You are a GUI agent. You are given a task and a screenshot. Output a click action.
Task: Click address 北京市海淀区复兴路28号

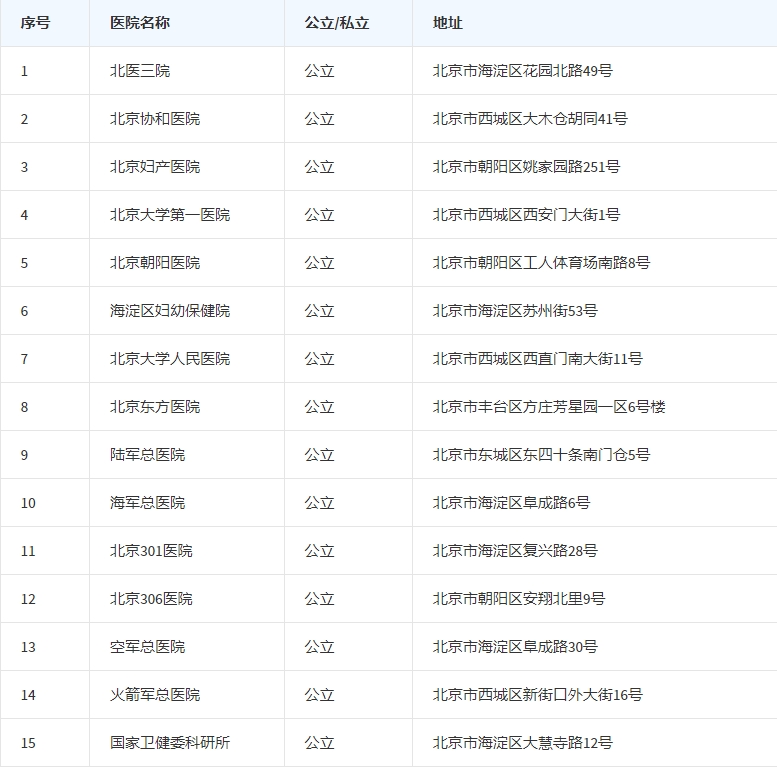coord(515,551)
